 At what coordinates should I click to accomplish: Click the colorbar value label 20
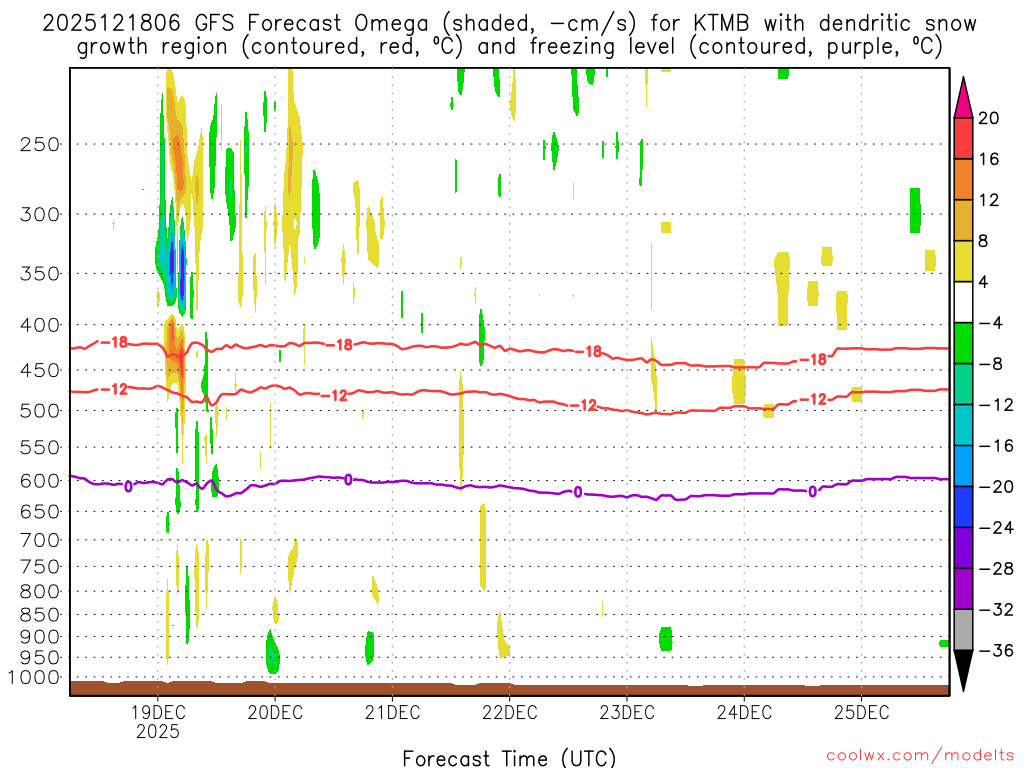(x=989, y=118)
